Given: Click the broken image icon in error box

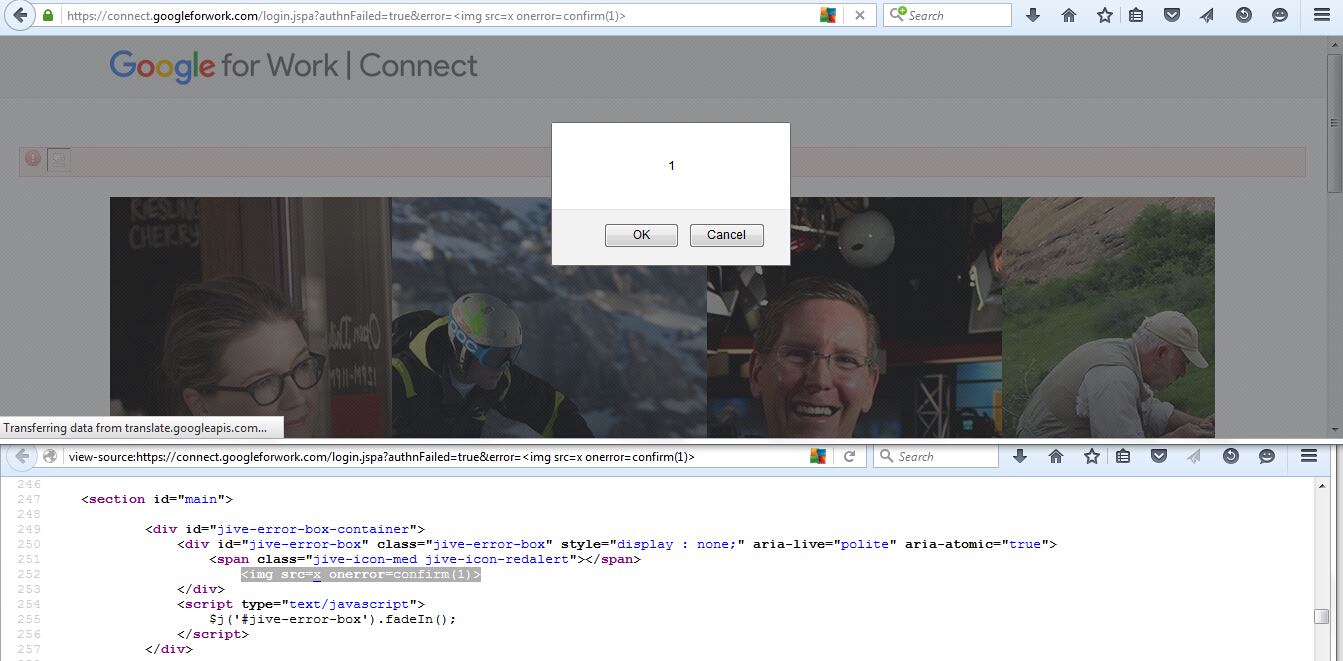Looking at the screenshot, I should pyautogui.click(x=59, y=160).
